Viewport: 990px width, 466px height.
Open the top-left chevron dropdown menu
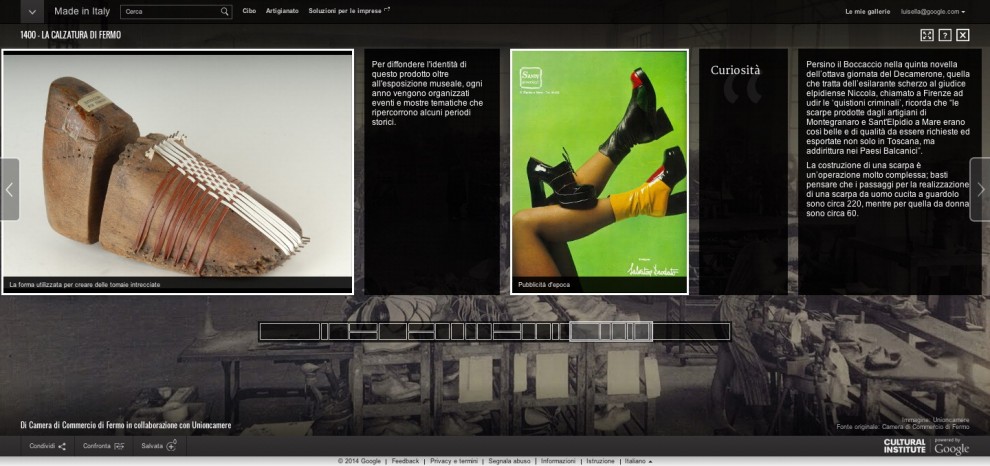pyautogui.click(x=32, y=11)
